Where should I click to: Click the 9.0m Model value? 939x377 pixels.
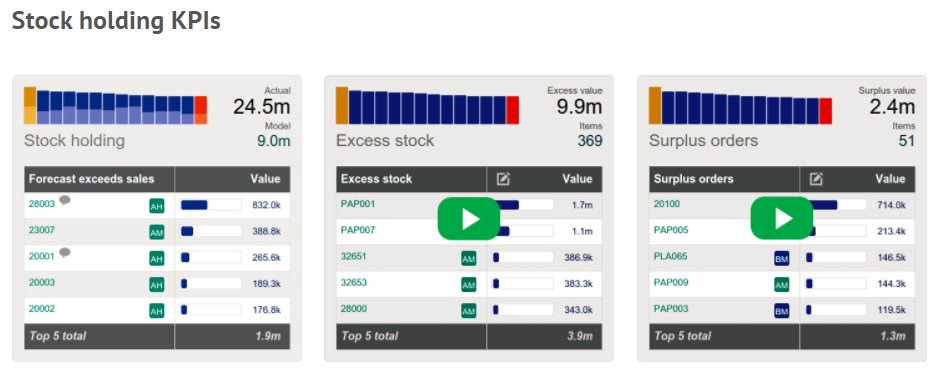click(x=274, y=141)
